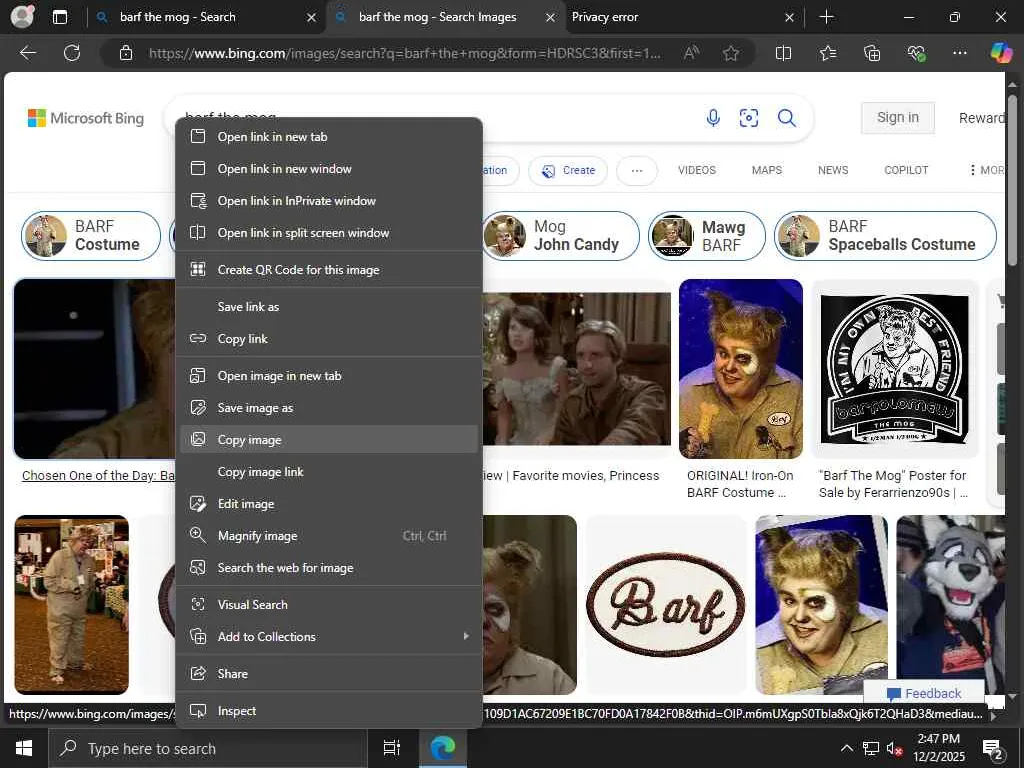Reload the page with refresh icon
Screen dimensions: 1024x768
tap(72, 53)
